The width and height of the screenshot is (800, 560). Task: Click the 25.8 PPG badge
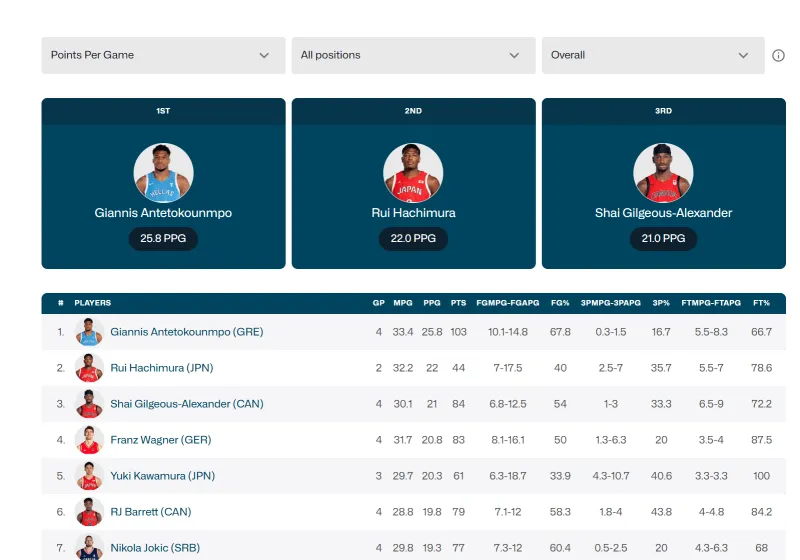pos(163,239)
